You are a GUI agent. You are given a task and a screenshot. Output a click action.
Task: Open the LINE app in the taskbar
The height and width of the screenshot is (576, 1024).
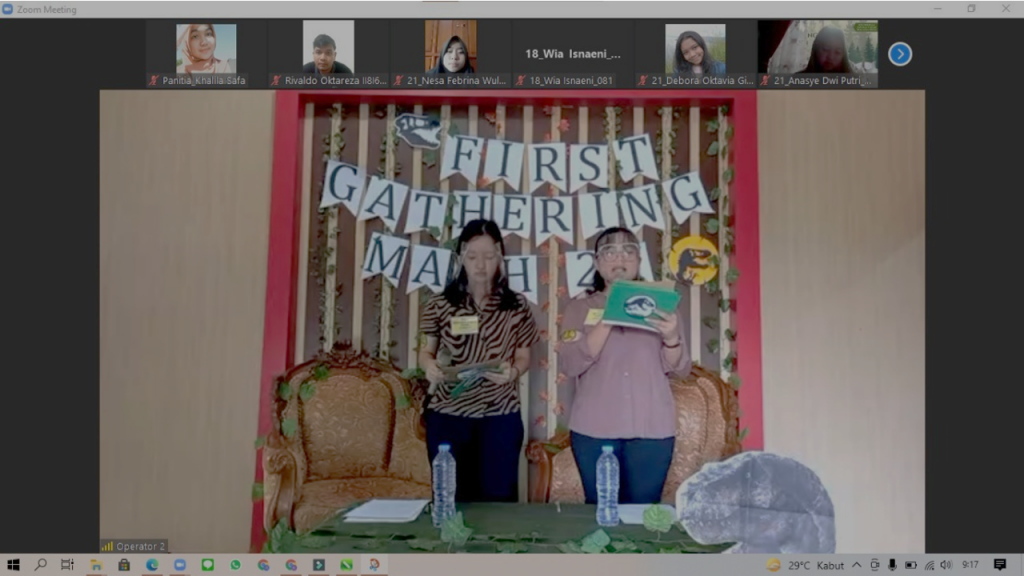pos(208,565)
